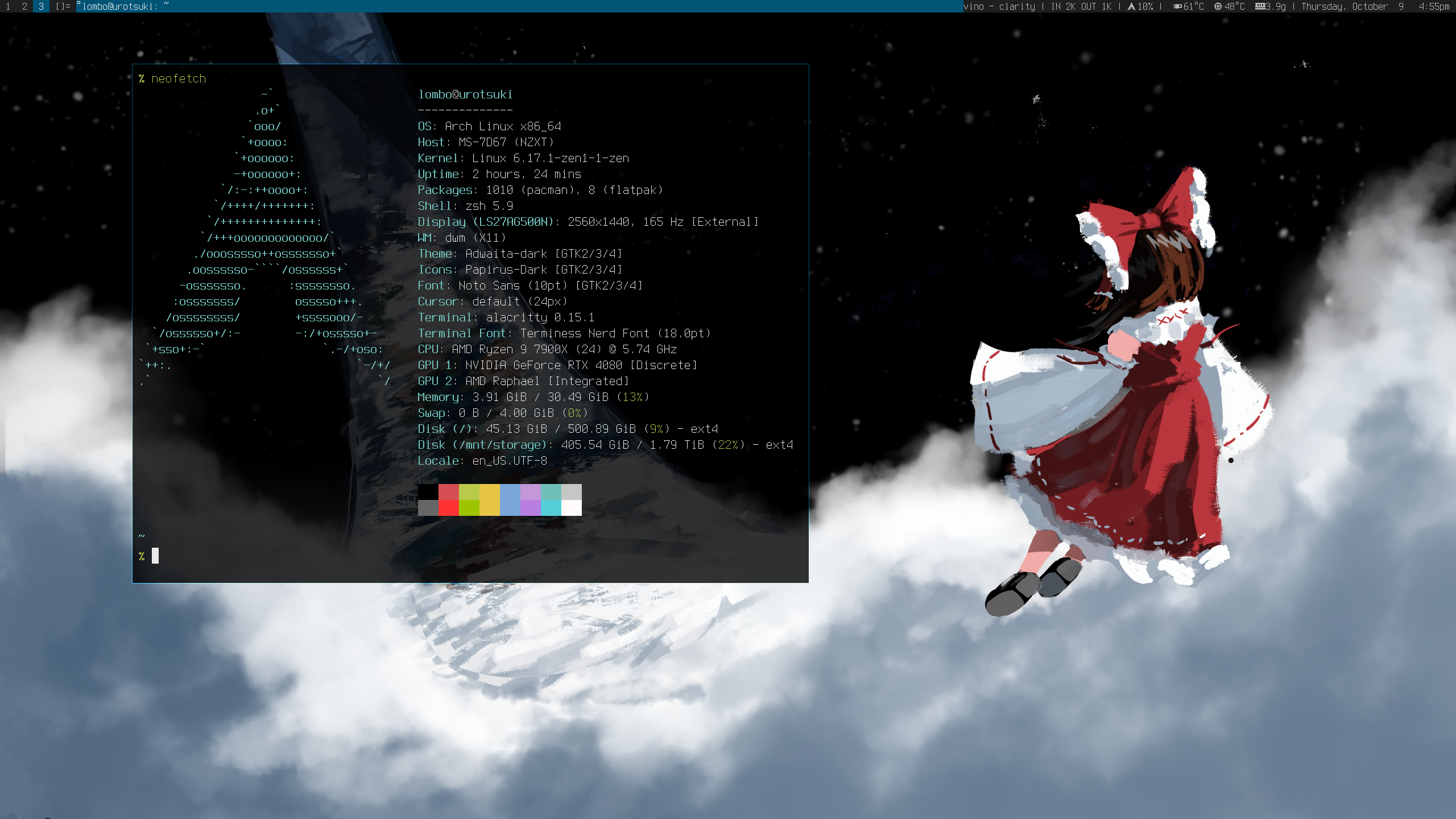Switch to workspace tag 1
The width and height of the screenshot is (1456, 819).
pos(8,6)
